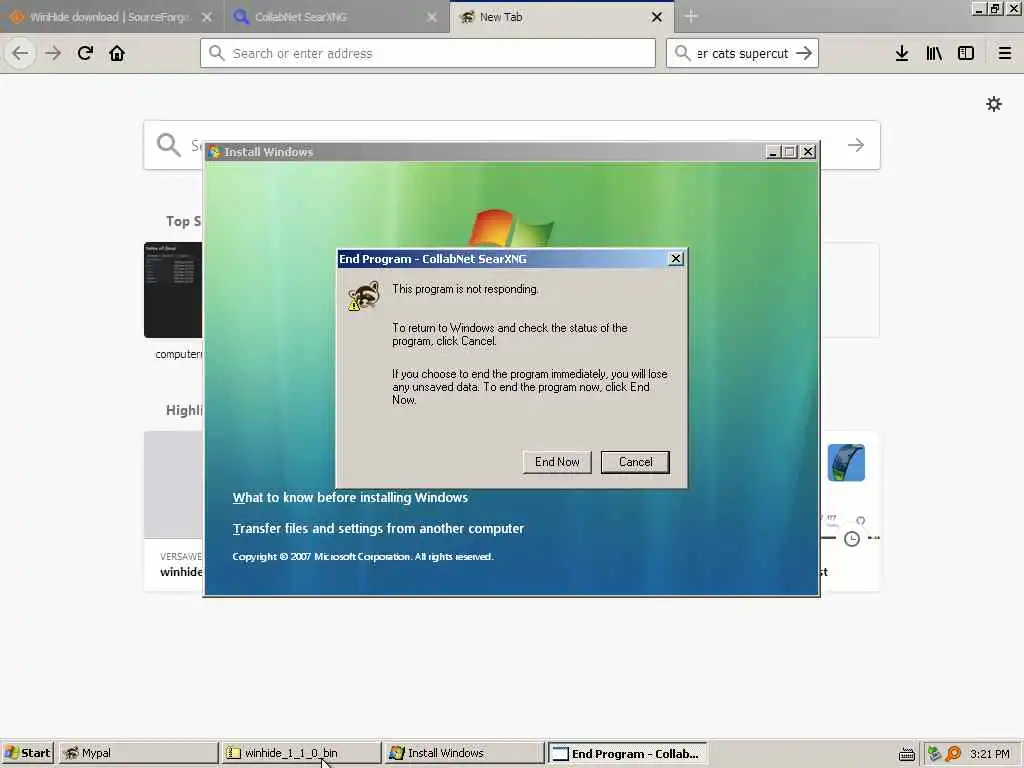Click Cancel in End Program dialog
Image resolution: width=1024 pixels, height=768 pixels.
tap(635, 462)
